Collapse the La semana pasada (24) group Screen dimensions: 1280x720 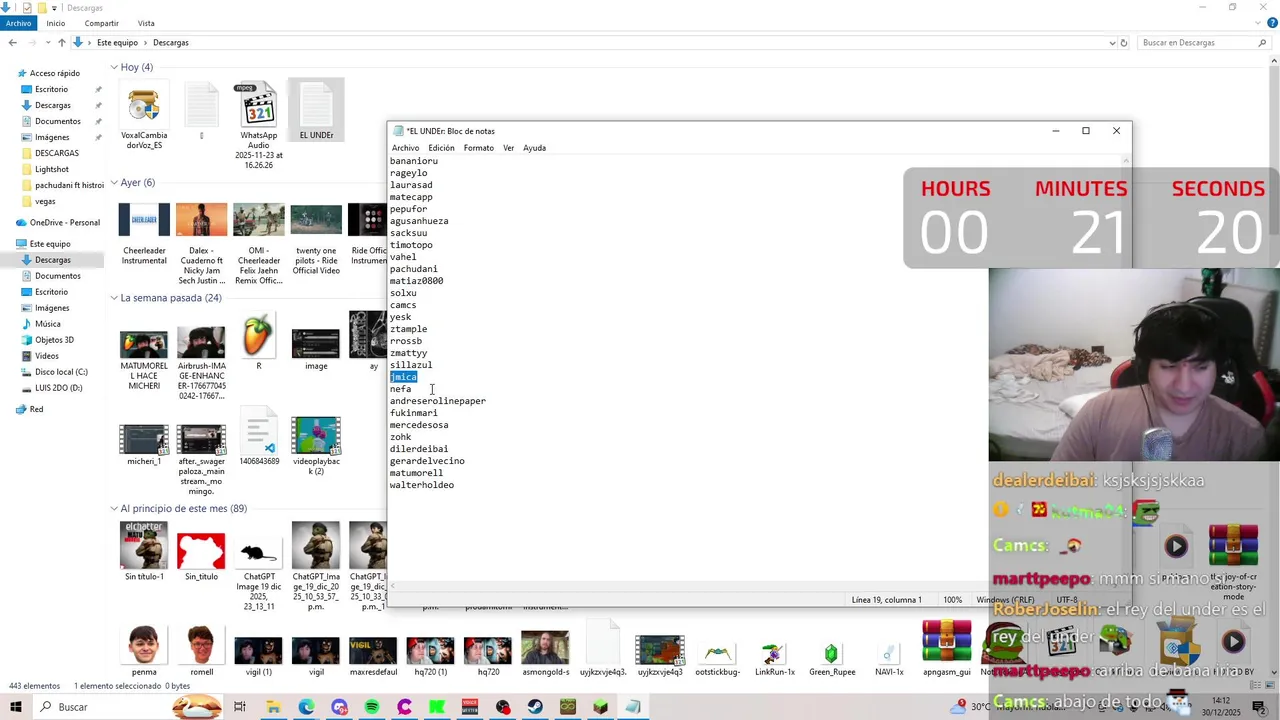(114, 298)
